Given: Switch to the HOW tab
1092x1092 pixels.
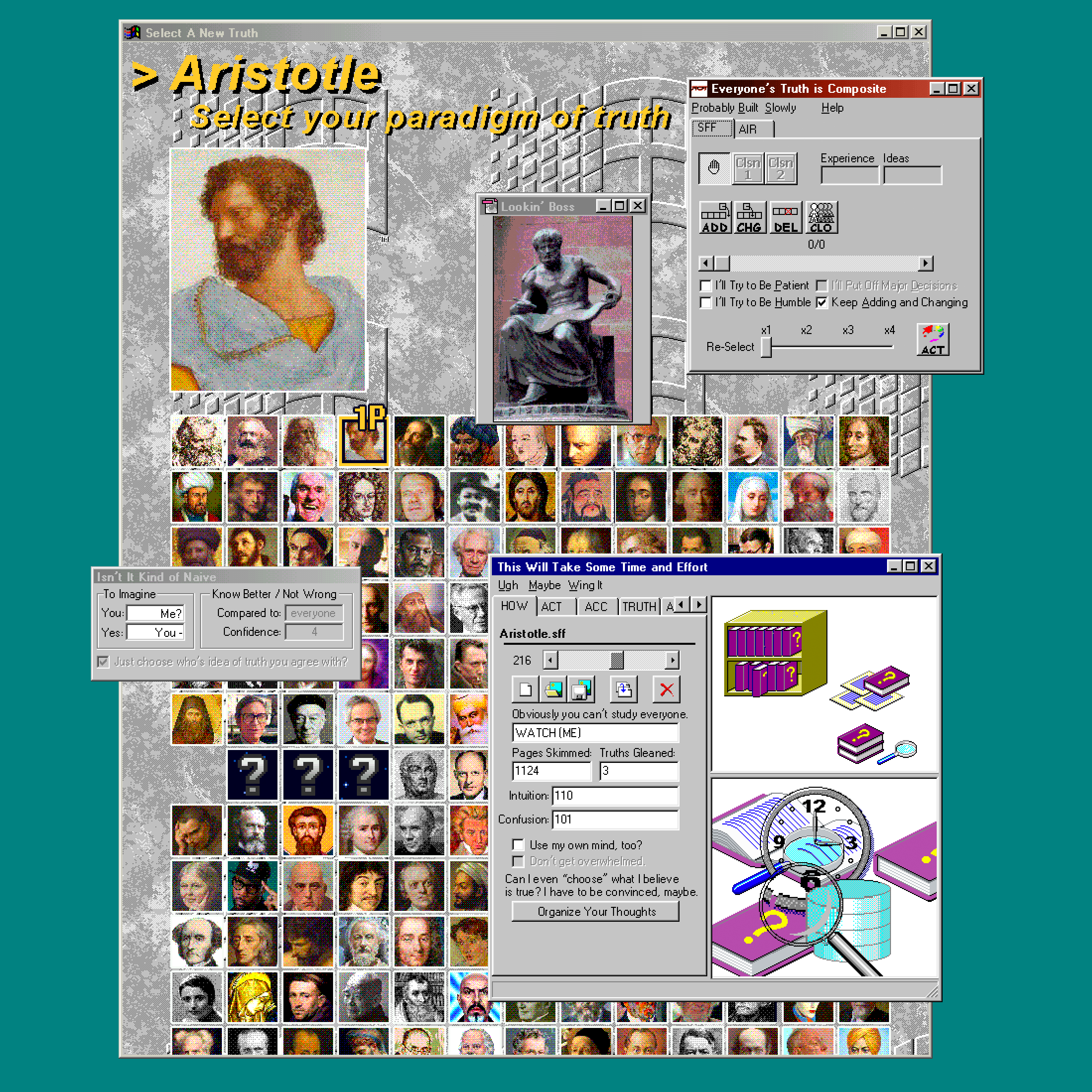Looking at the screenshot, I should [514, 606].
